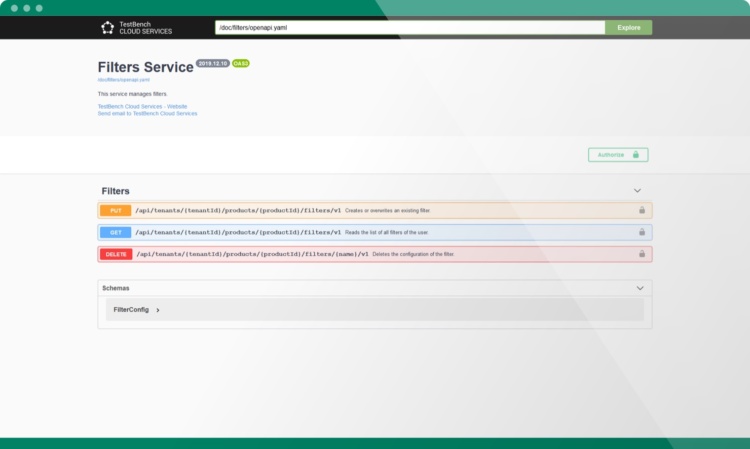Click the OAS3 badge

pyautogui.click(x=241, y=64)
